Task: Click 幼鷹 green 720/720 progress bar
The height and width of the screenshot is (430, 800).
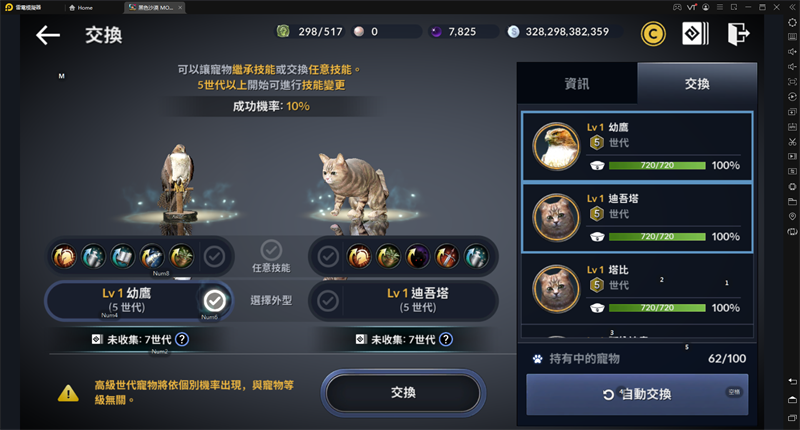Action: pyautogui.click(x=657, y=165)
